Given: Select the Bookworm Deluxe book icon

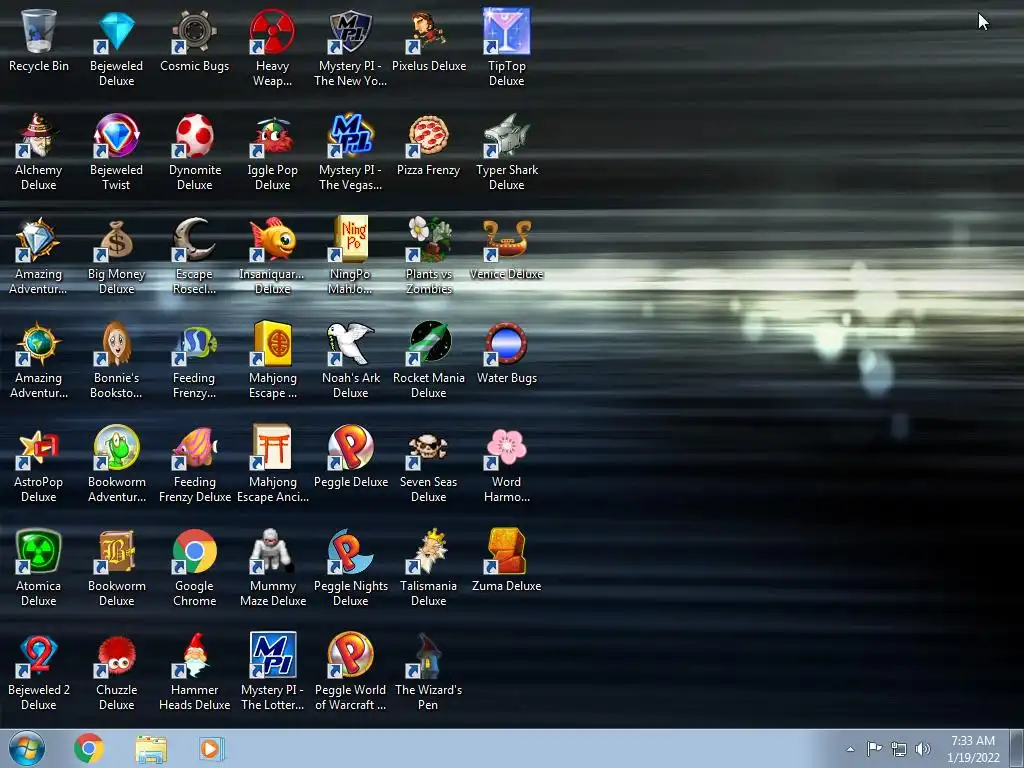Looking at the screenshot, I should point(116,551).
